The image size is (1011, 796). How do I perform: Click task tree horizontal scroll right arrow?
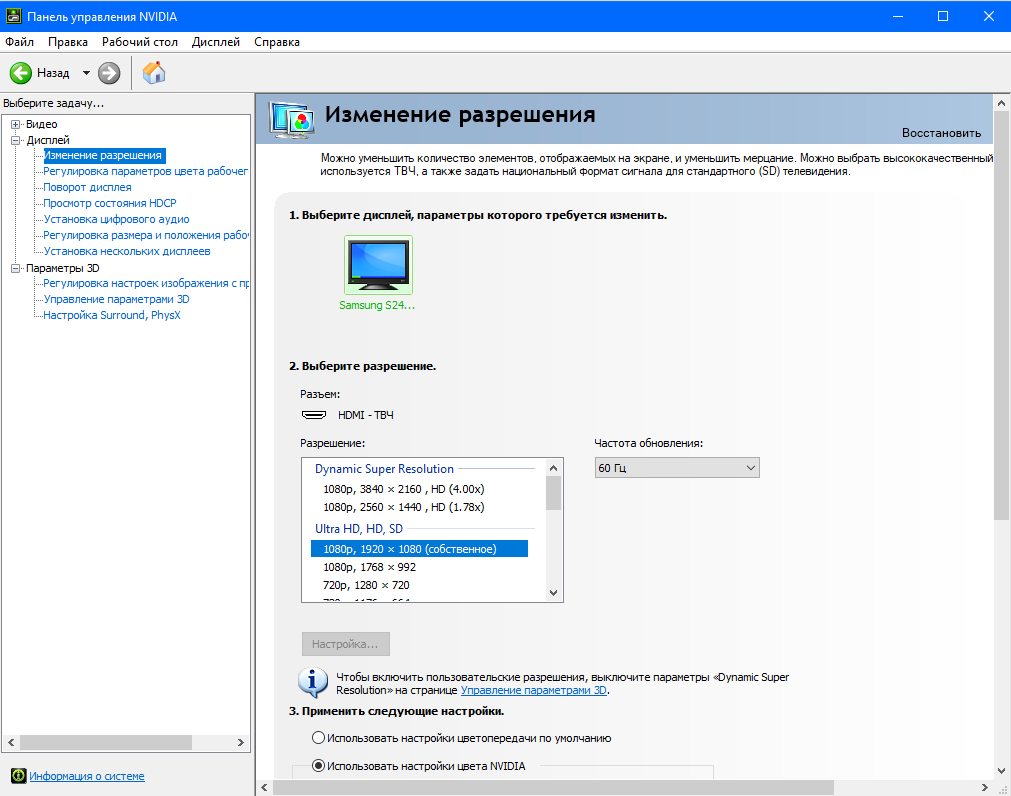[241, 743]
